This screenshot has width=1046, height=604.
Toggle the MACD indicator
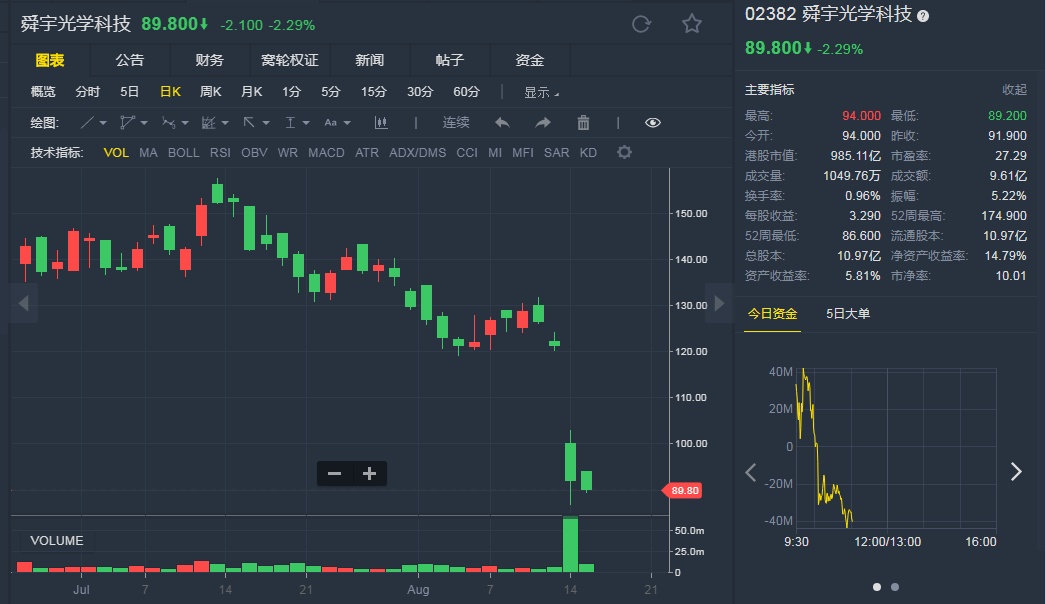(x=326, y=153)
